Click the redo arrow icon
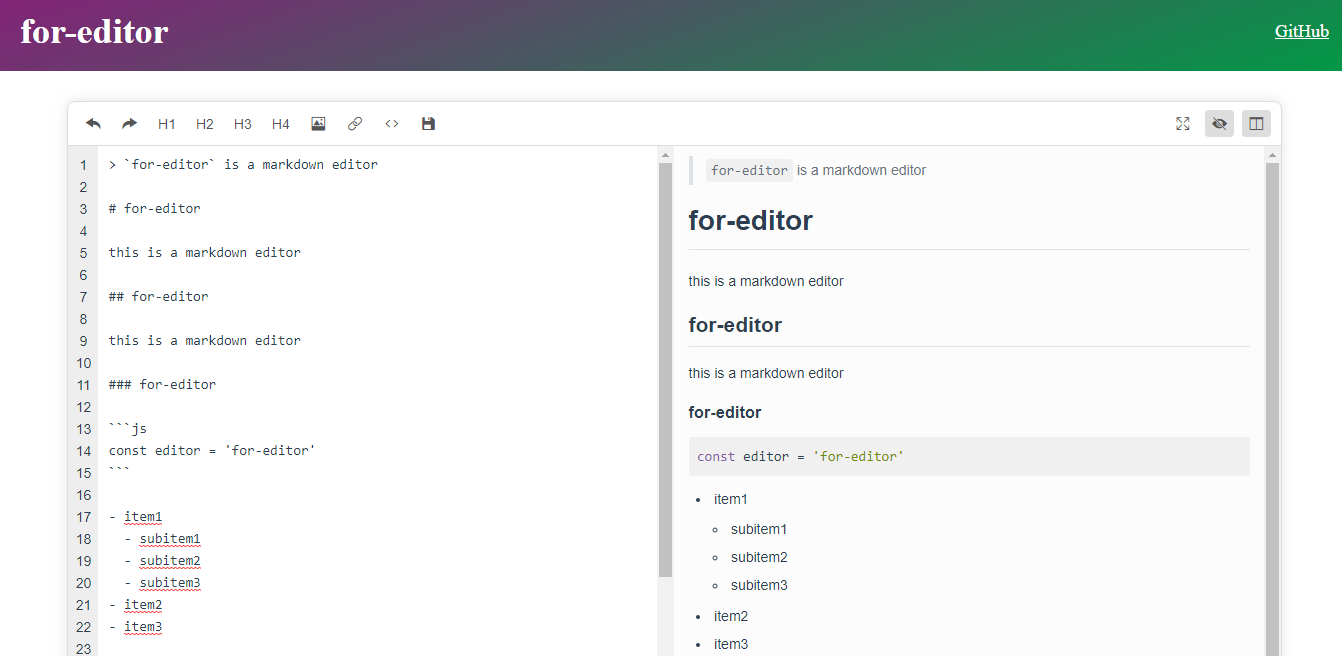 [129, 124]
